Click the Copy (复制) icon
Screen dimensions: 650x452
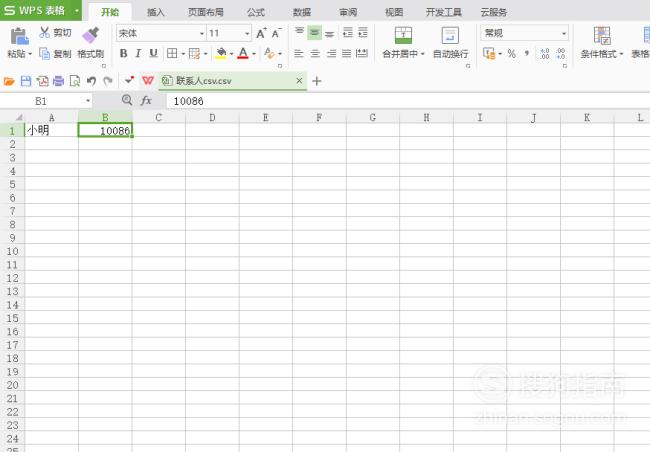coord(44,53)
